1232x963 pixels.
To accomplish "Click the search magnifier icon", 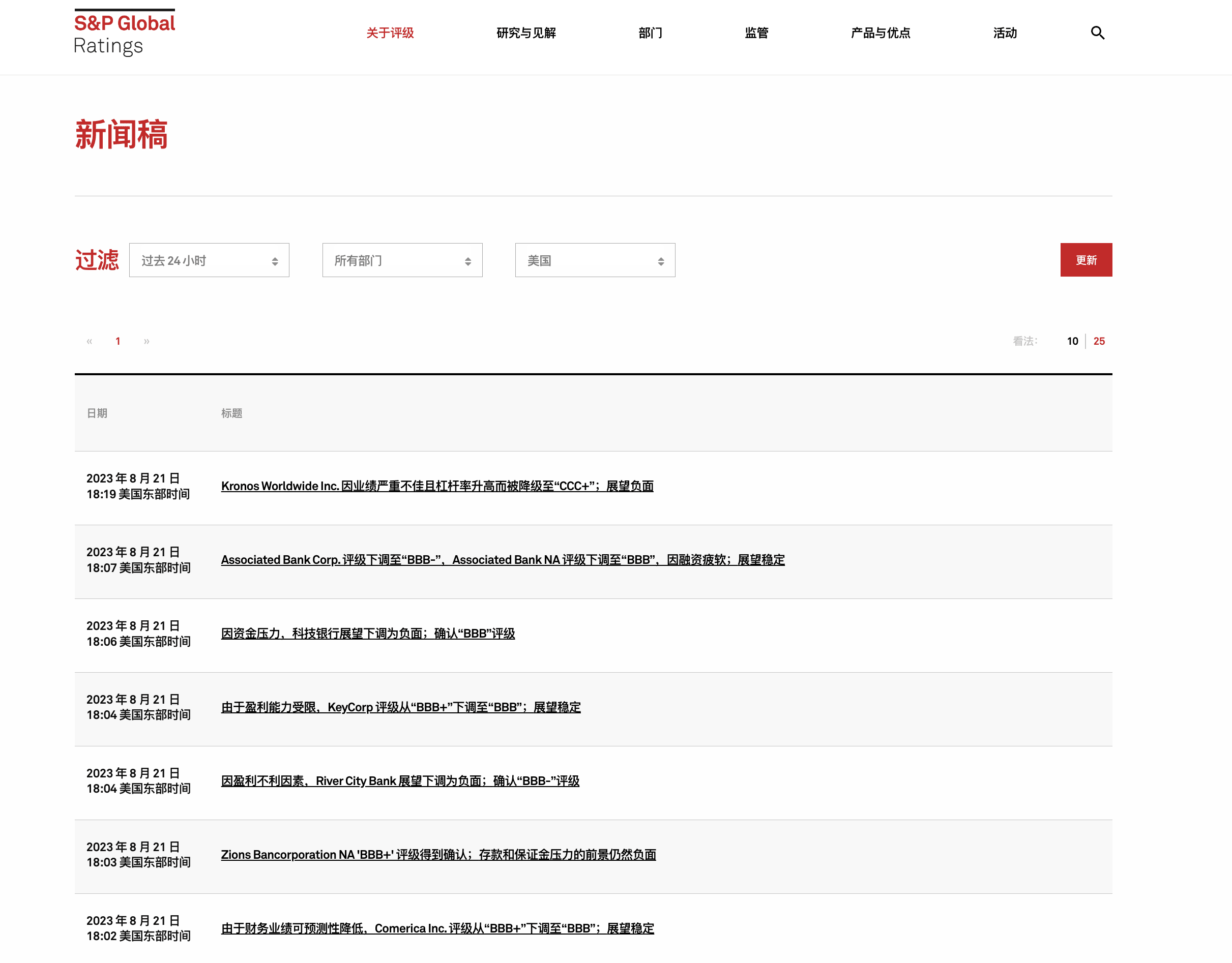I will click(1097, 33).
